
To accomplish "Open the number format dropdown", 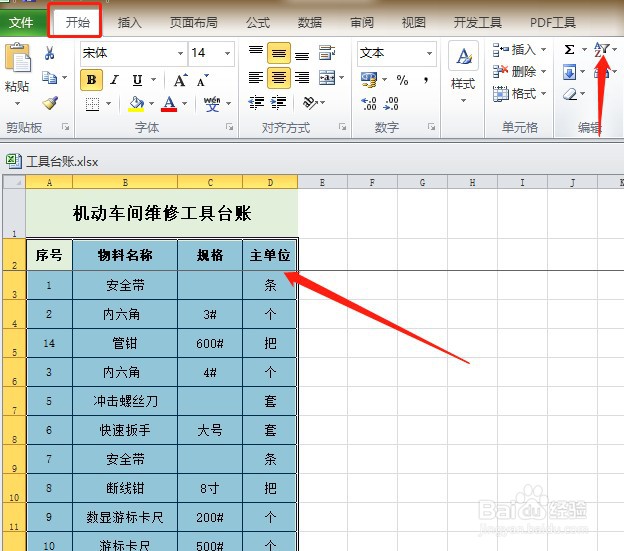I will click(x=429, y=53).
